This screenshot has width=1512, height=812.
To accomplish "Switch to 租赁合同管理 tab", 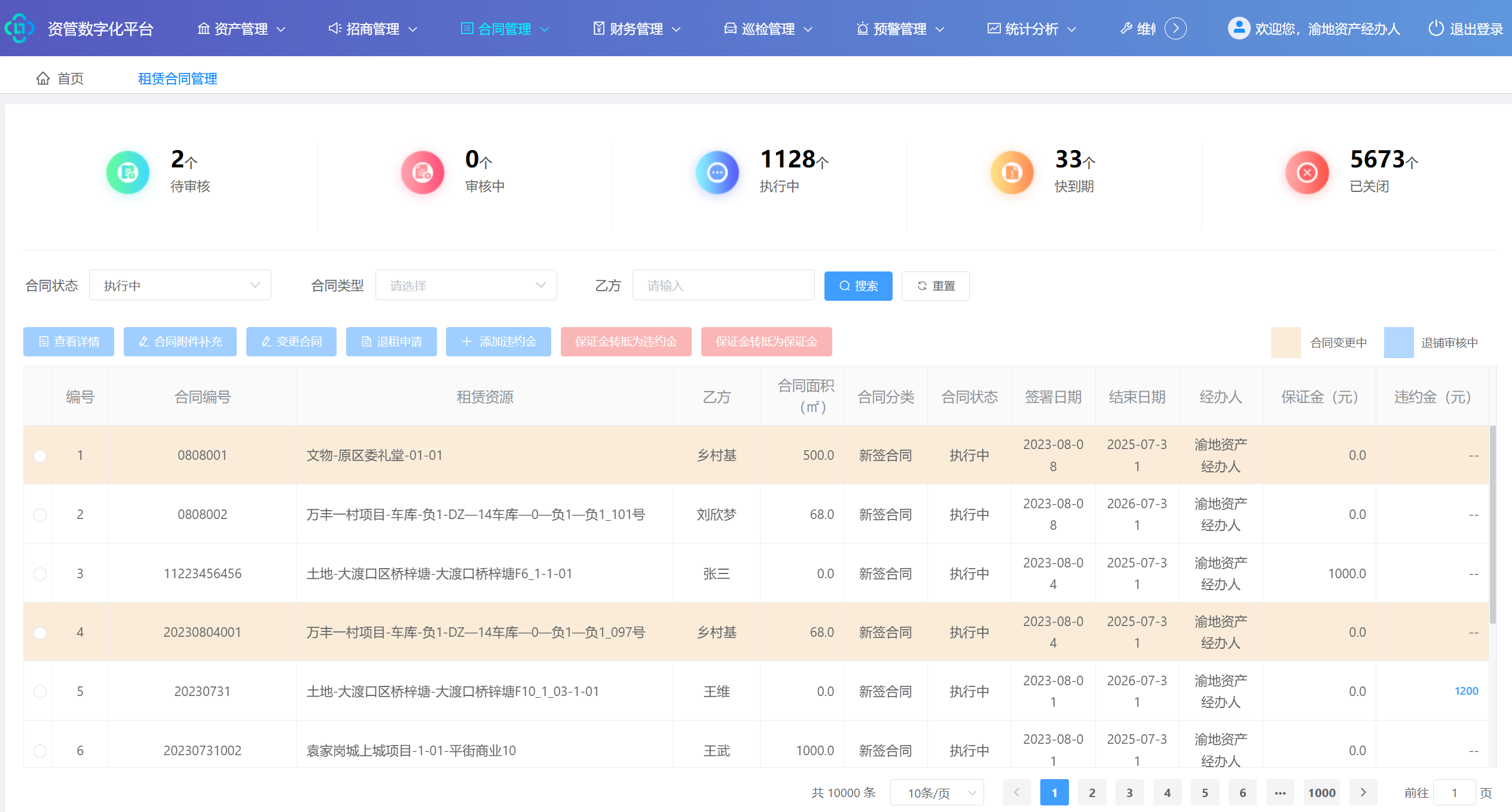I will tap(178, 78).
